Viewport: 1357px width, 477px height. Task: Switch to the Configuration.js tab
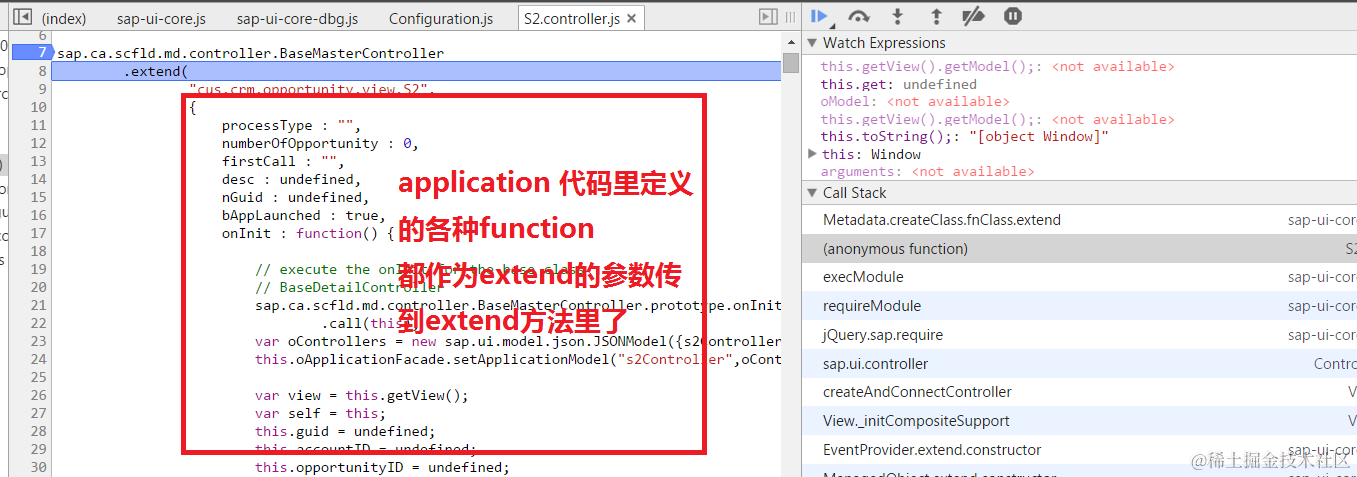(x=441, y=19)
